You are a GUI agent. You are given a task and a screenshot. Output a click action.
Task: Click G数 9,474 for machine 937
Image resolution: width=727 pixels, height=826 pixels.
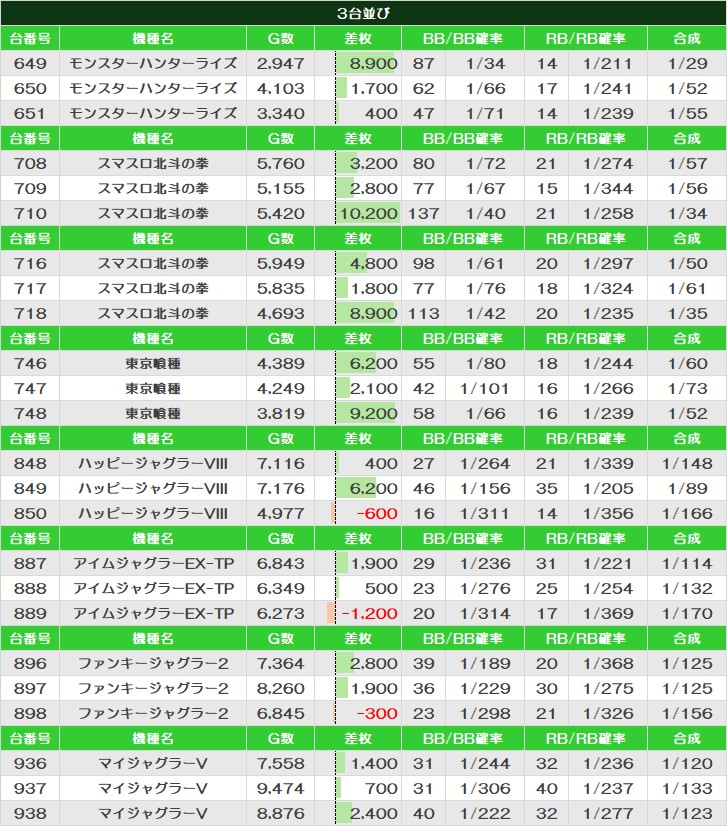pos(281,789)
